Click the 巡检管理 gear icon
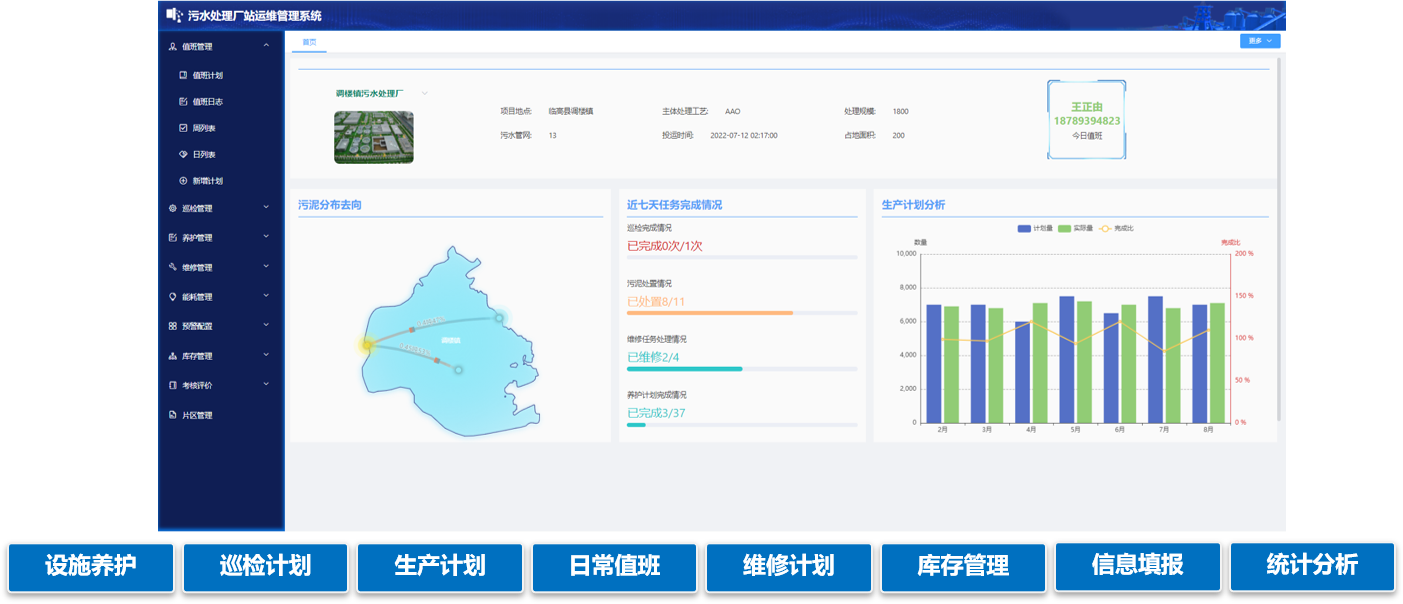The image size is (1403, 604). (173, 209)
